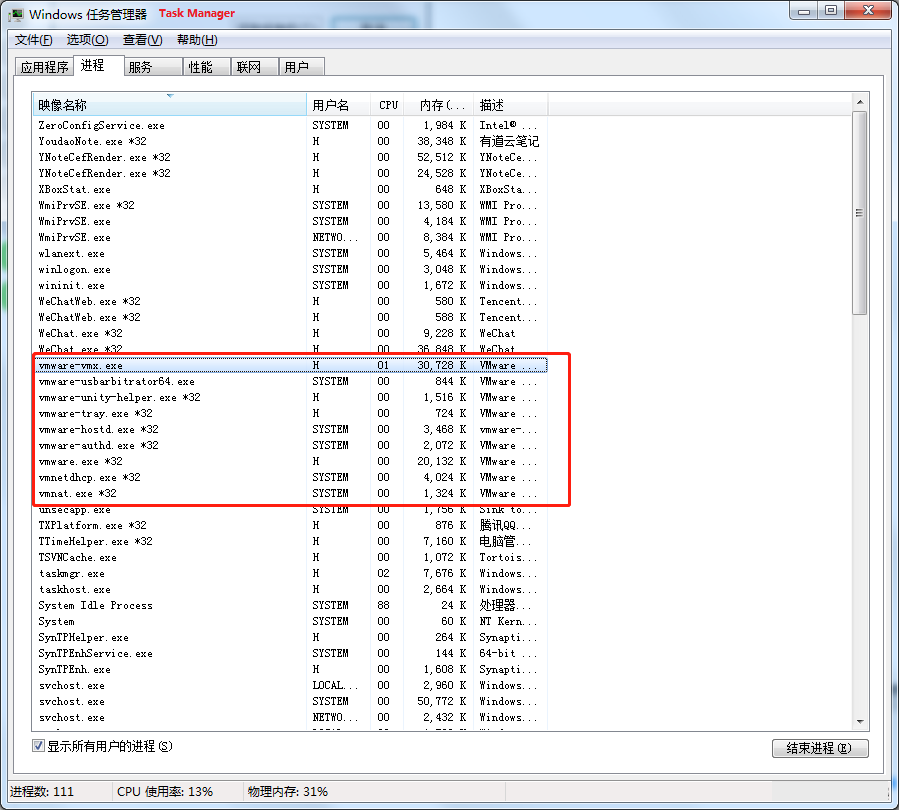Screen dimensions: 899x810
Task: Select the XBoxStat.exe process
Action: click(x=290, y=189)
